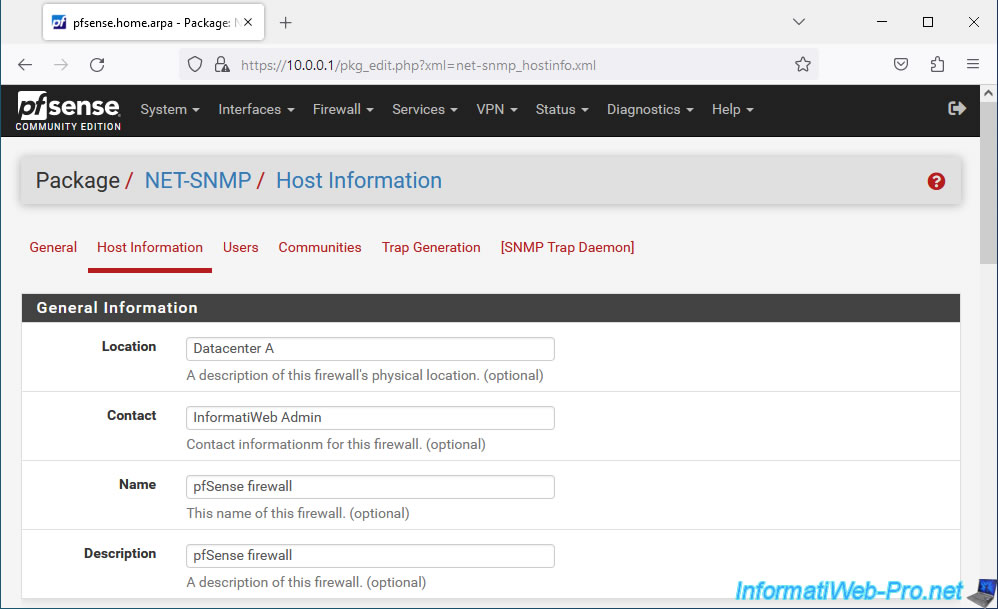Click the pfSense Community Edition logo
This screenshot has width=998, height=609.
point(68,111)
